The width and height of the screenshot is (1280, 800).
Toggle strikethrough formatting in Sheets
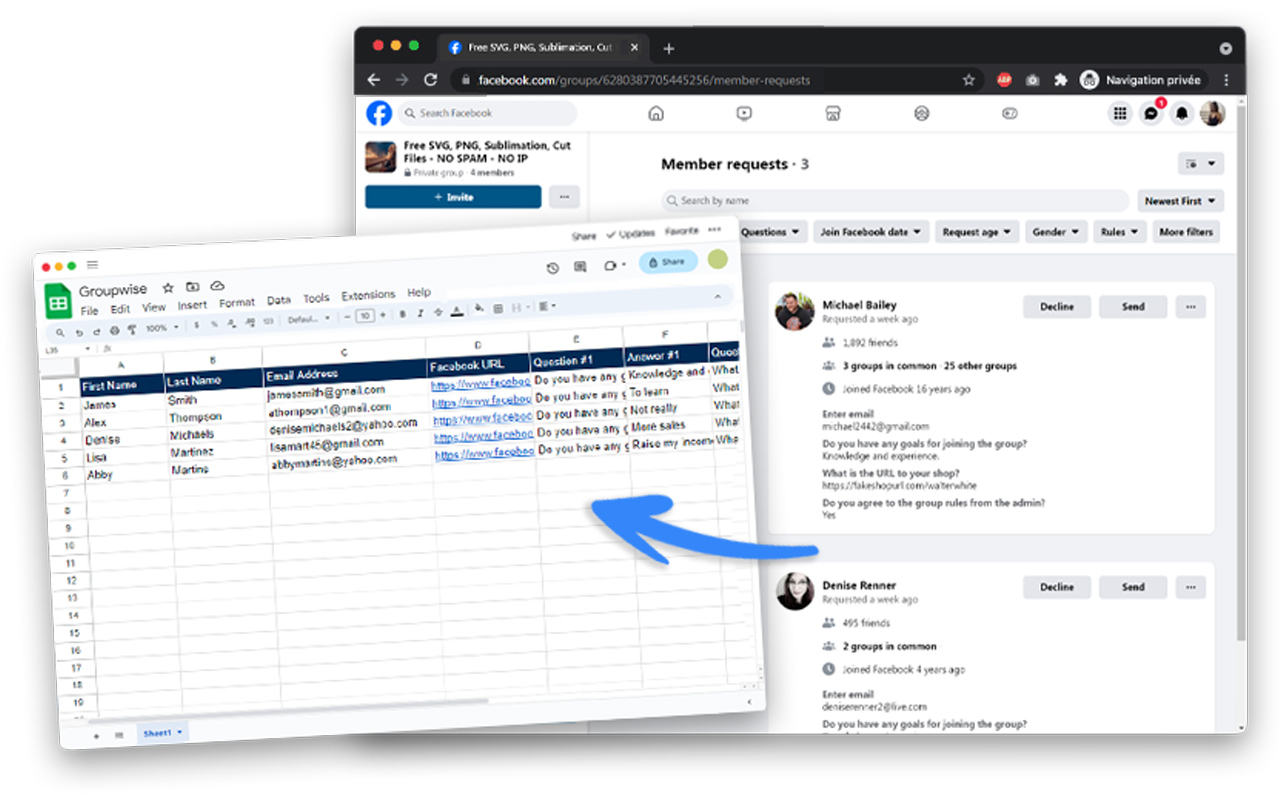(438, 312)
